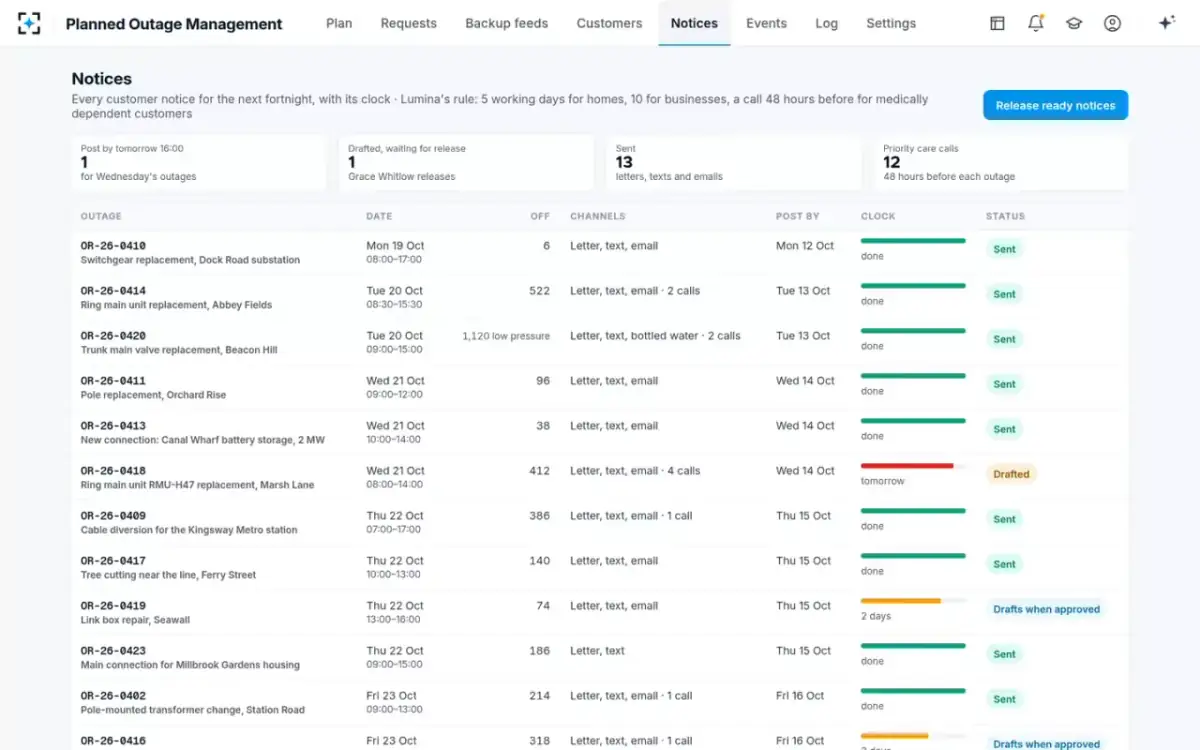The image size is (1200, 750).
Task: Click Sent status badge for OR-26-0410
Action: click(x=1004, y=249)
